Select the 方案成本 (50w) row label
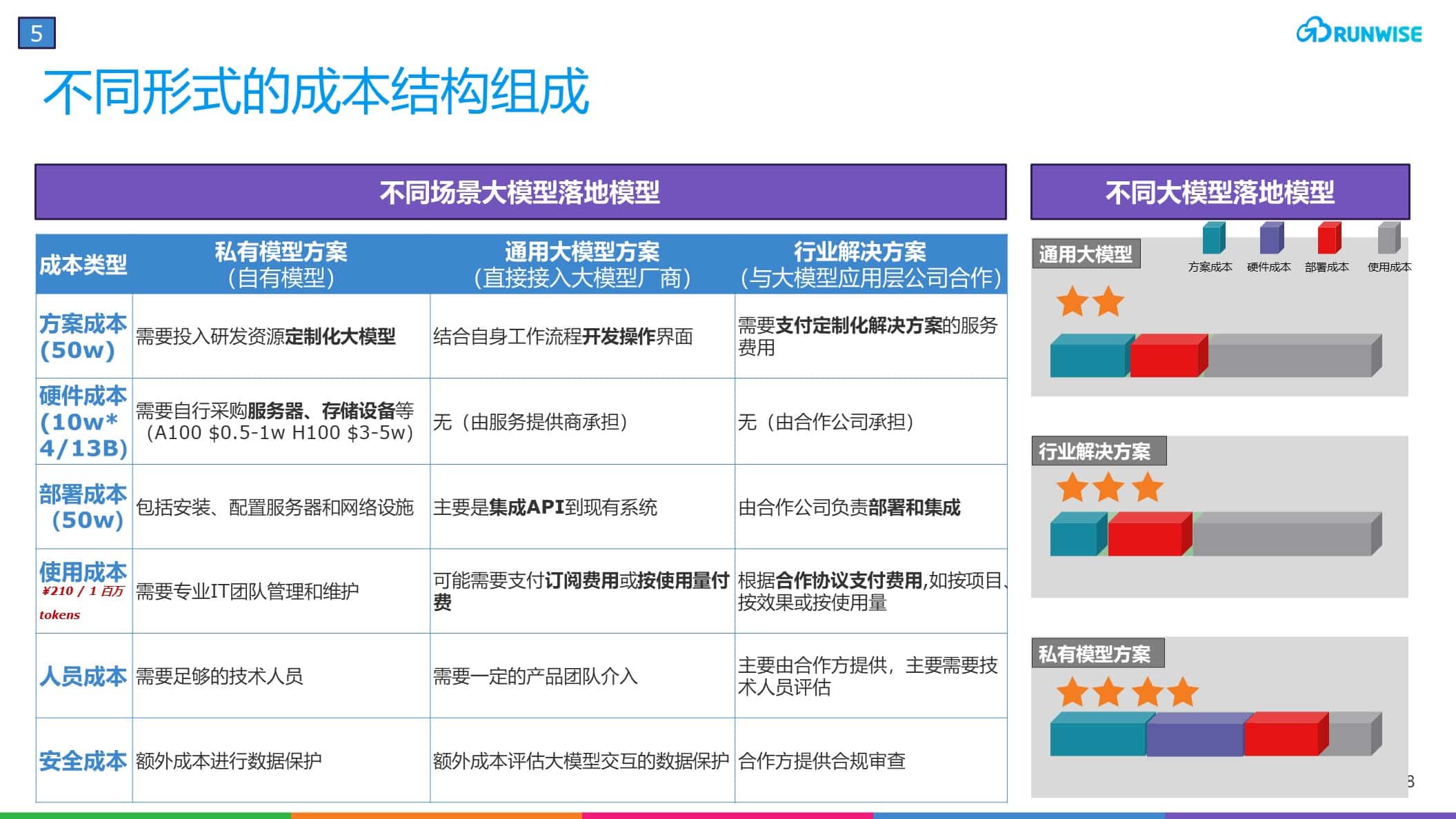 coord(83,336)
